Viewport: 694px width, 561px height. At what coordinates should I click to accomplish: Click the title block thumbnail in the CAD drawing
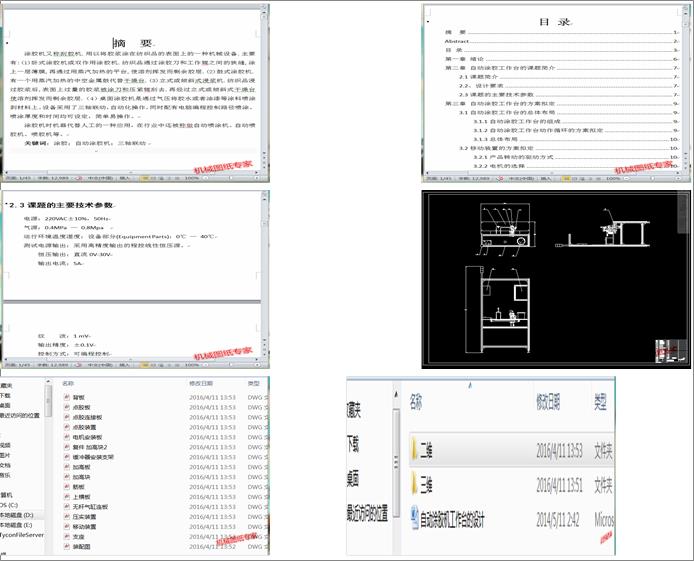[x=671, y=352]
